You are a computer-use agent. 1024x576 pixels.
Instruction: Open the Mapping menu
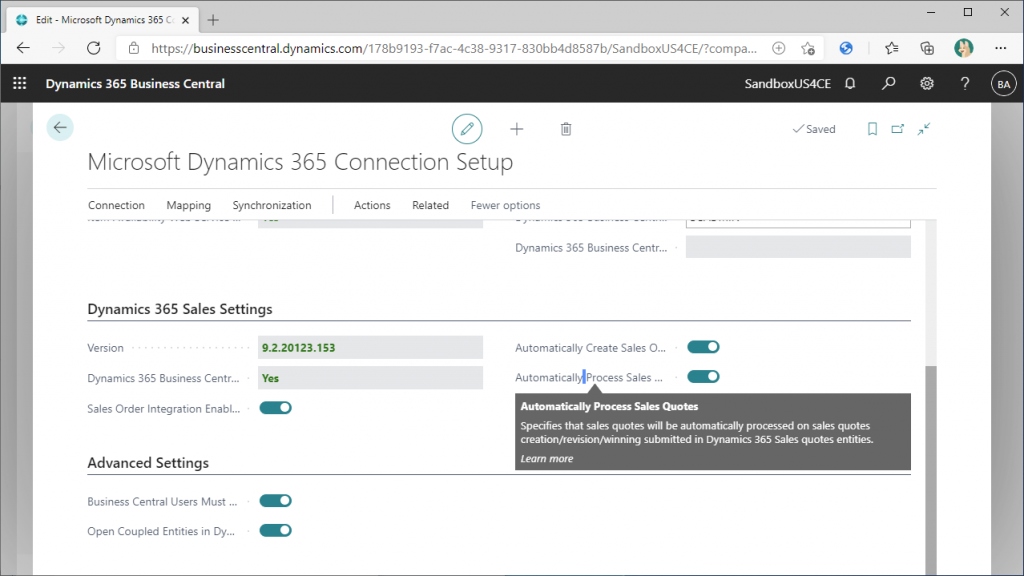189,205
